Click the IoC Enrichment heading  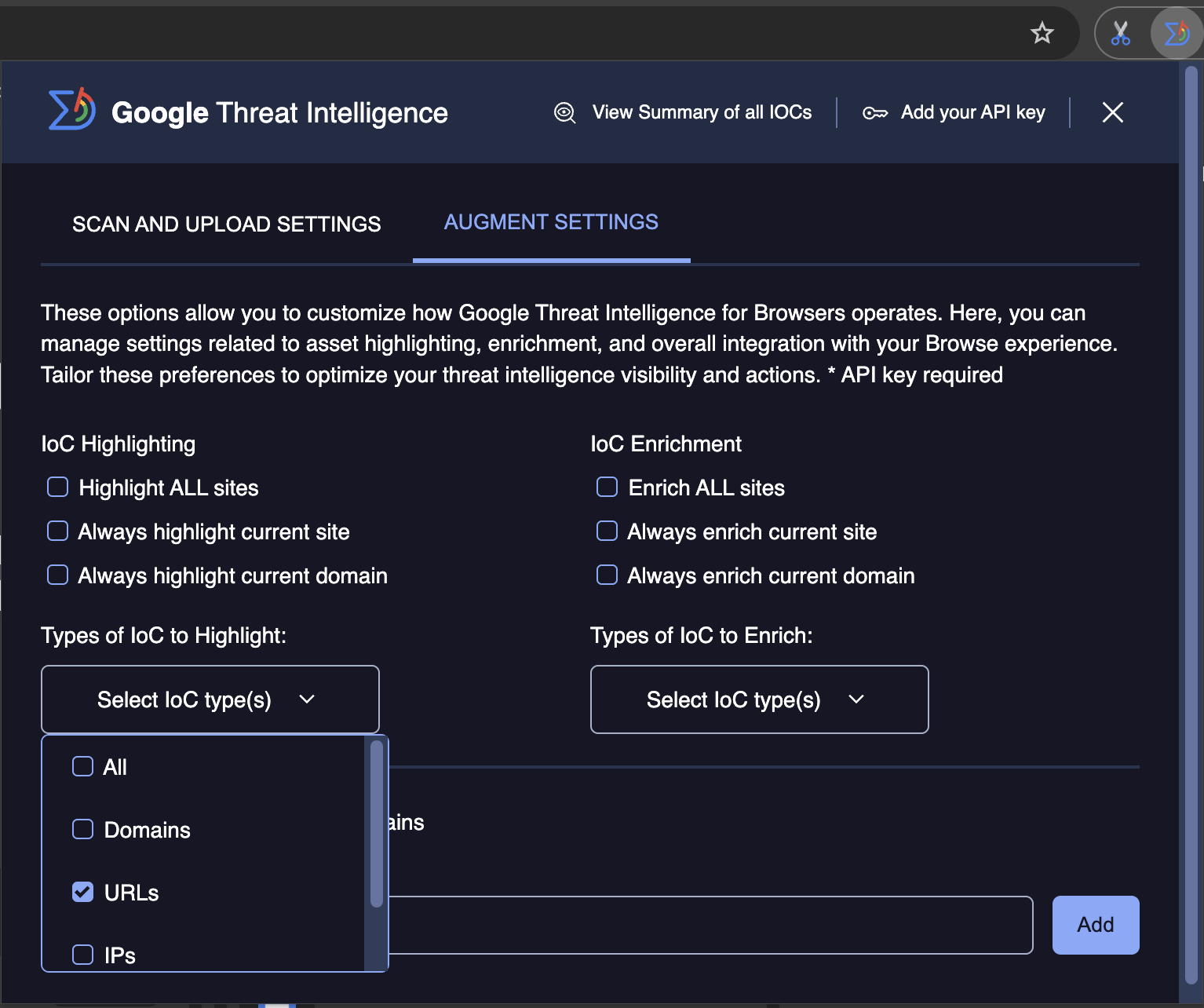click(x=666, y=444)
